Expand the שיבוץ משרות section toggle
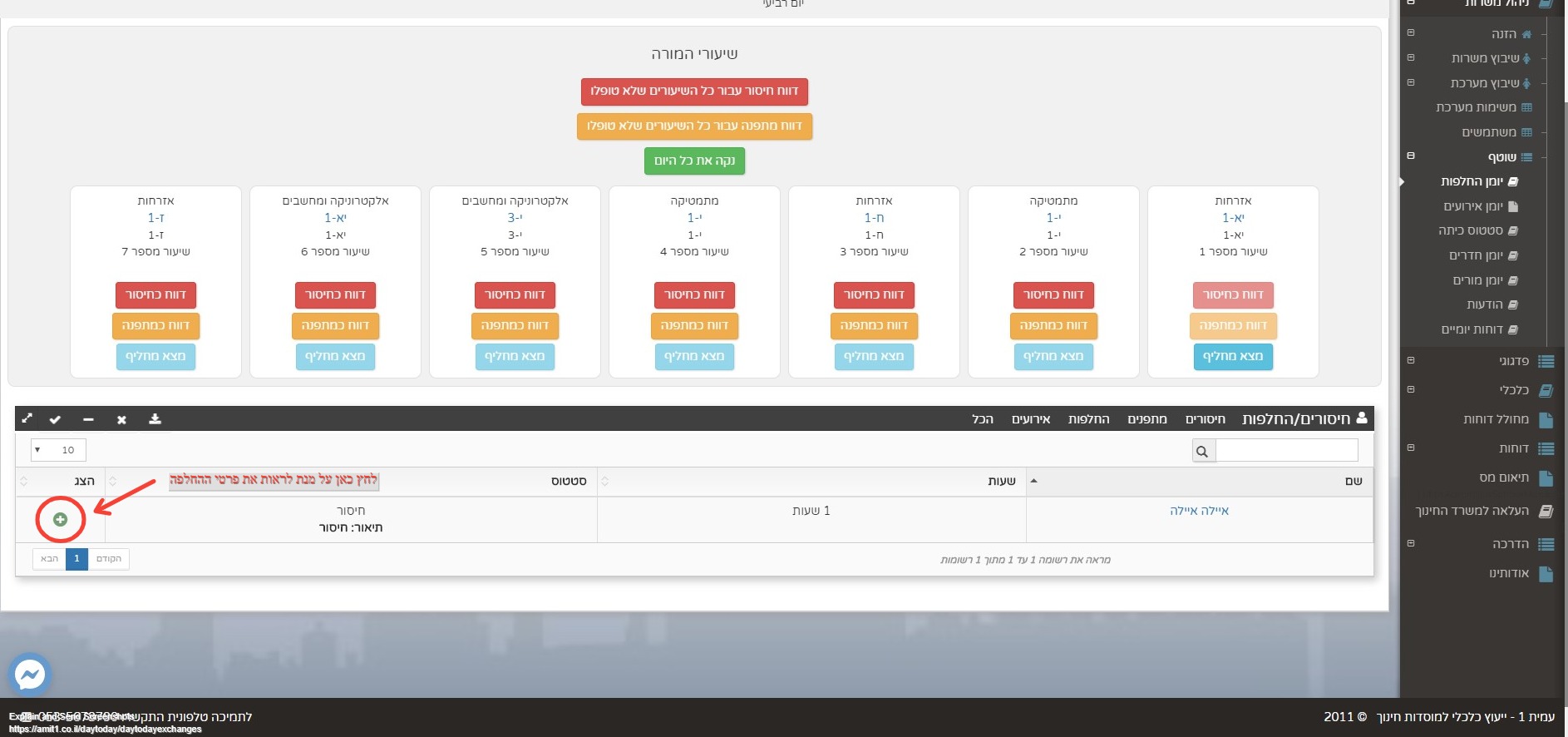The image size is (1568, 737). (1410, 57)
